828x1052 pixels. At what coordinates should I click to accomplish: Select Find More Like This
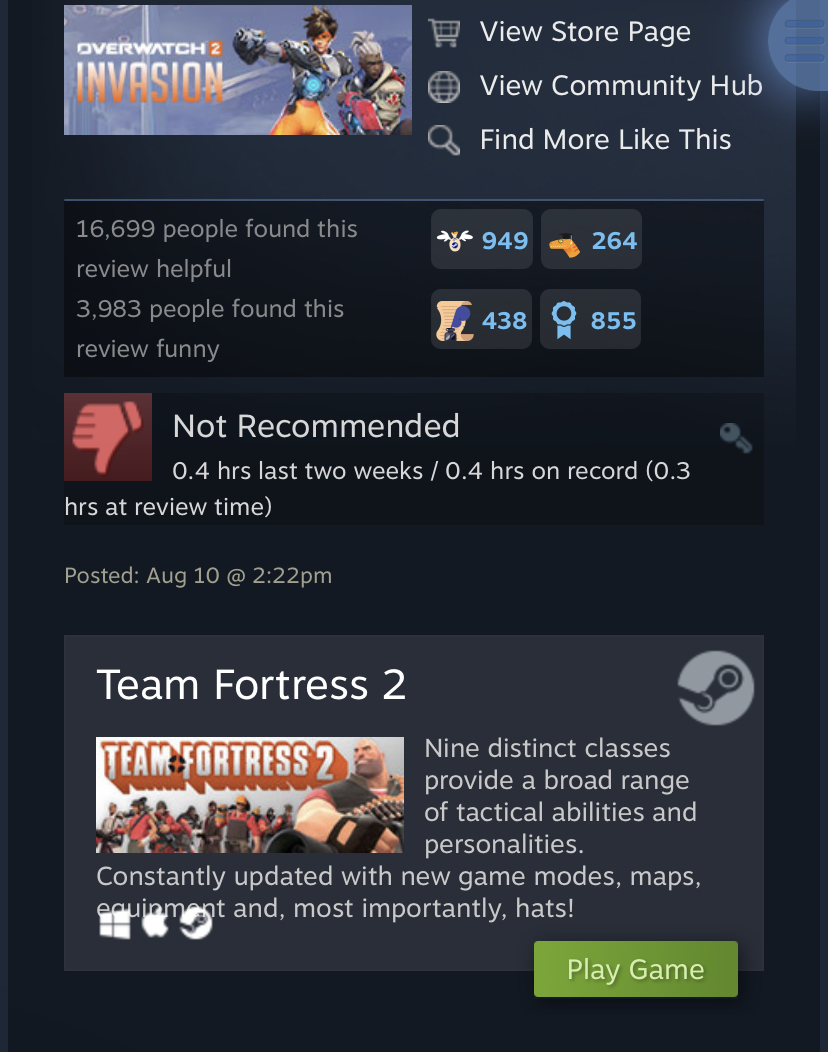point(605,140)
